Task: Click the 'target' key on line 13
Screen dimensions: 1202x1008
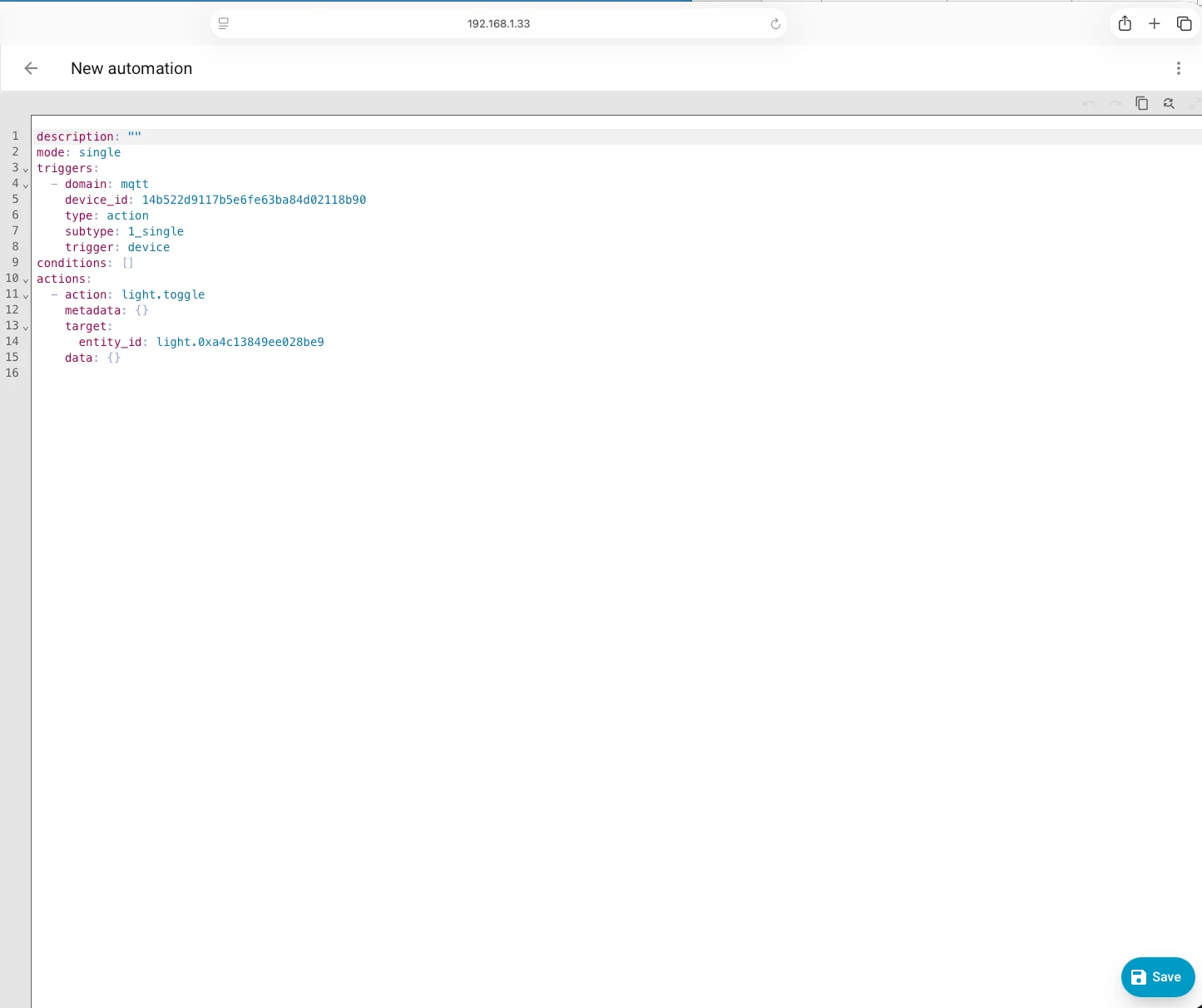Action: click(x=86, y=326)
